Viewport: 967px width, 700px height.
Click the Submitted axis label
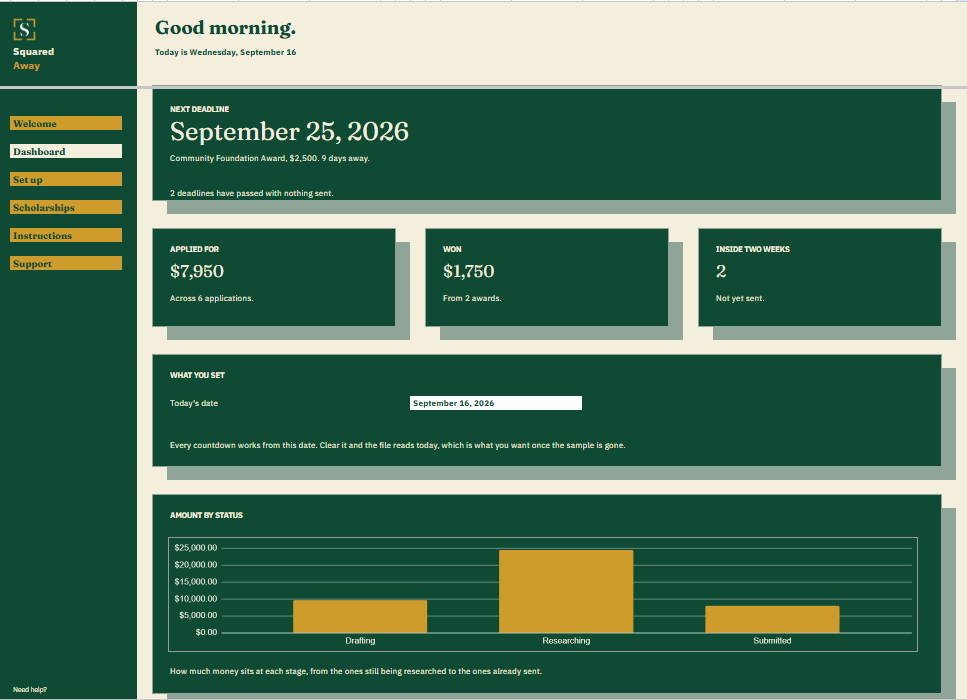772,641
